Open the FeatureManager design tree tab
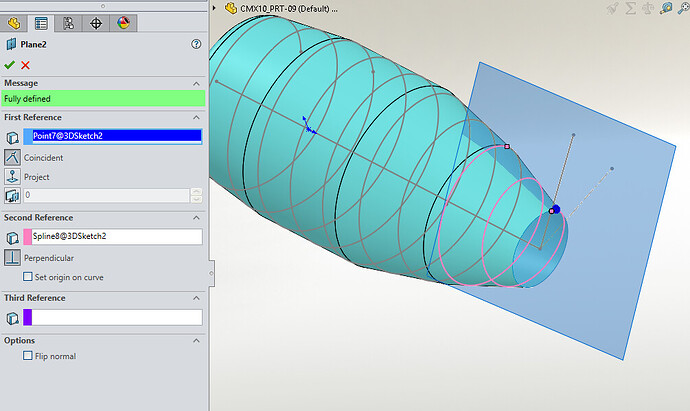 pos(14,23)
